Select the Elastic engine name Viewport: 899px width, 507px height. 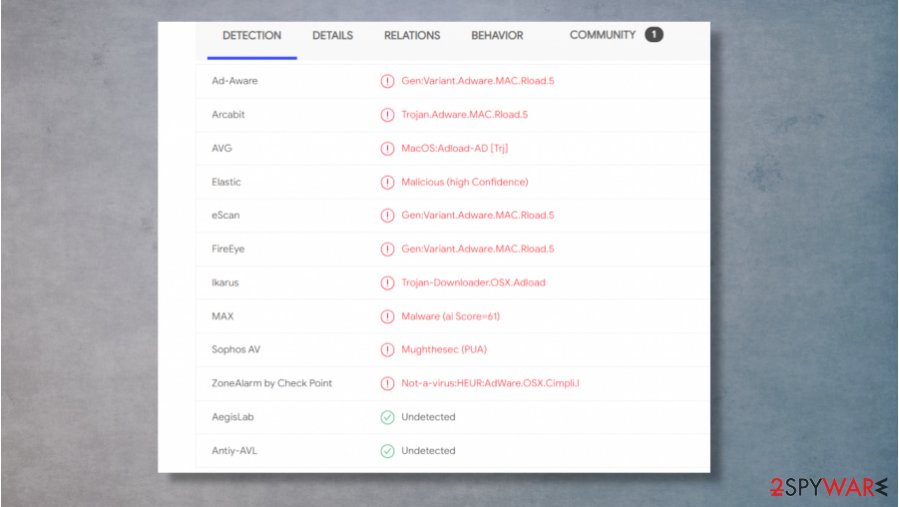tap(226, 182)
